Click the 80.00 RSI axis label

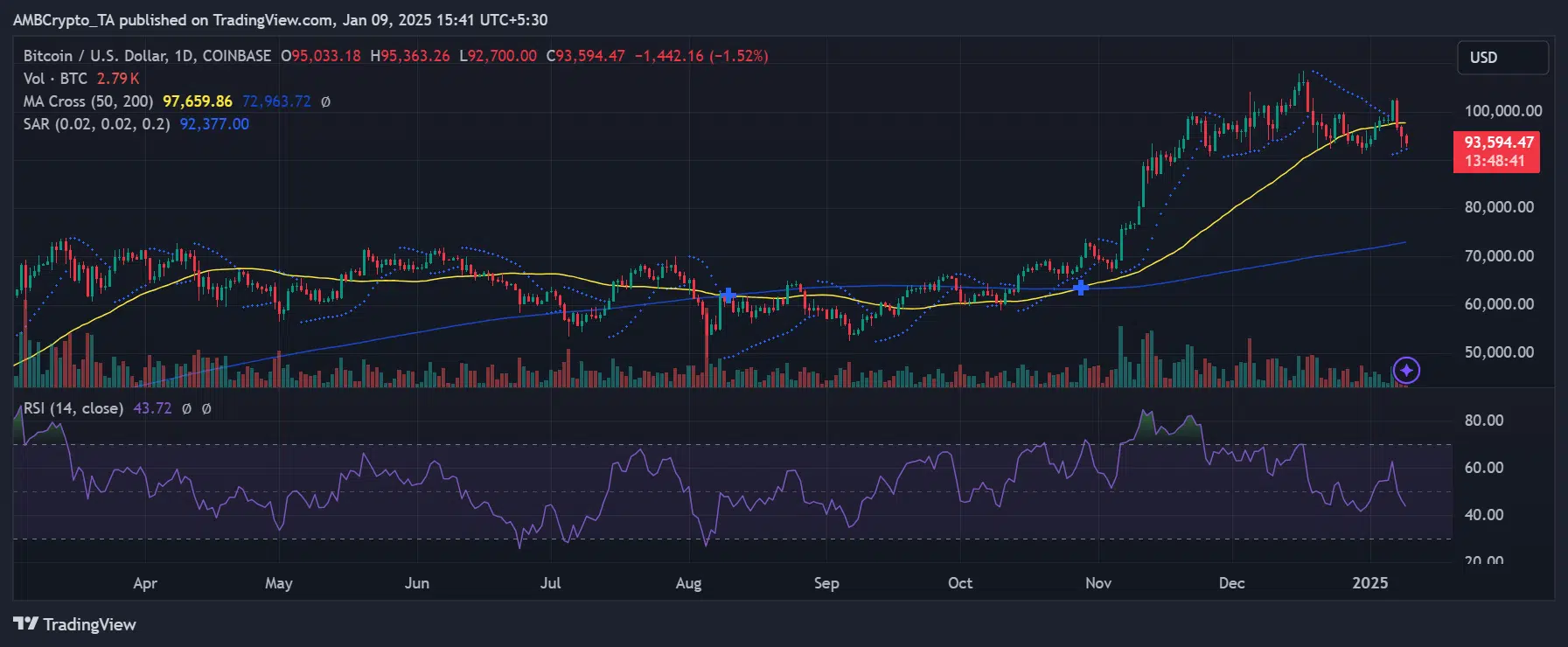tap(1484, 421)
